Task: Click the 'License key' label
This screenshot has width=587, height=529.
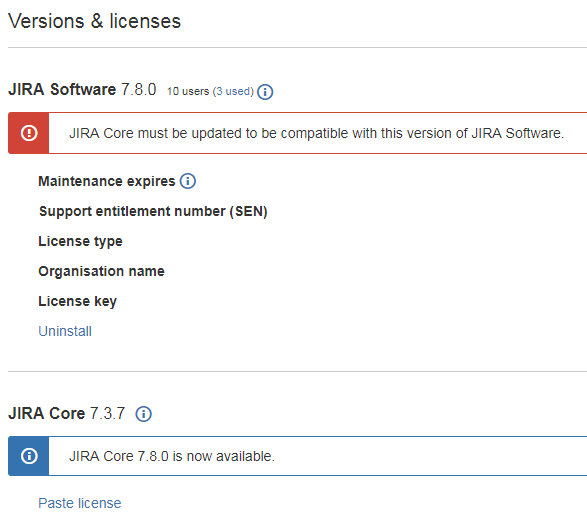Action: click(x=77, y=301)
